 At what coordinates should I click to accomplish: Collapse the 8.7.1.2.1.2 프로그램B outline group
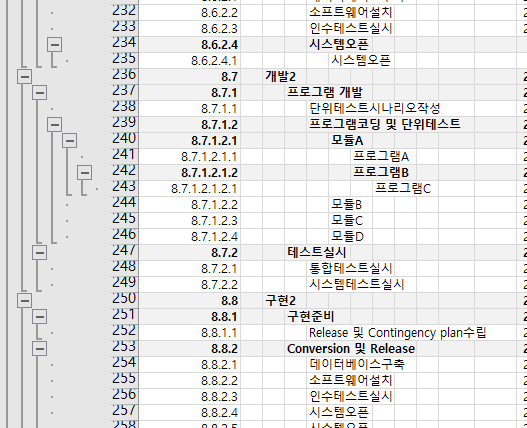[x=85, y=173]
